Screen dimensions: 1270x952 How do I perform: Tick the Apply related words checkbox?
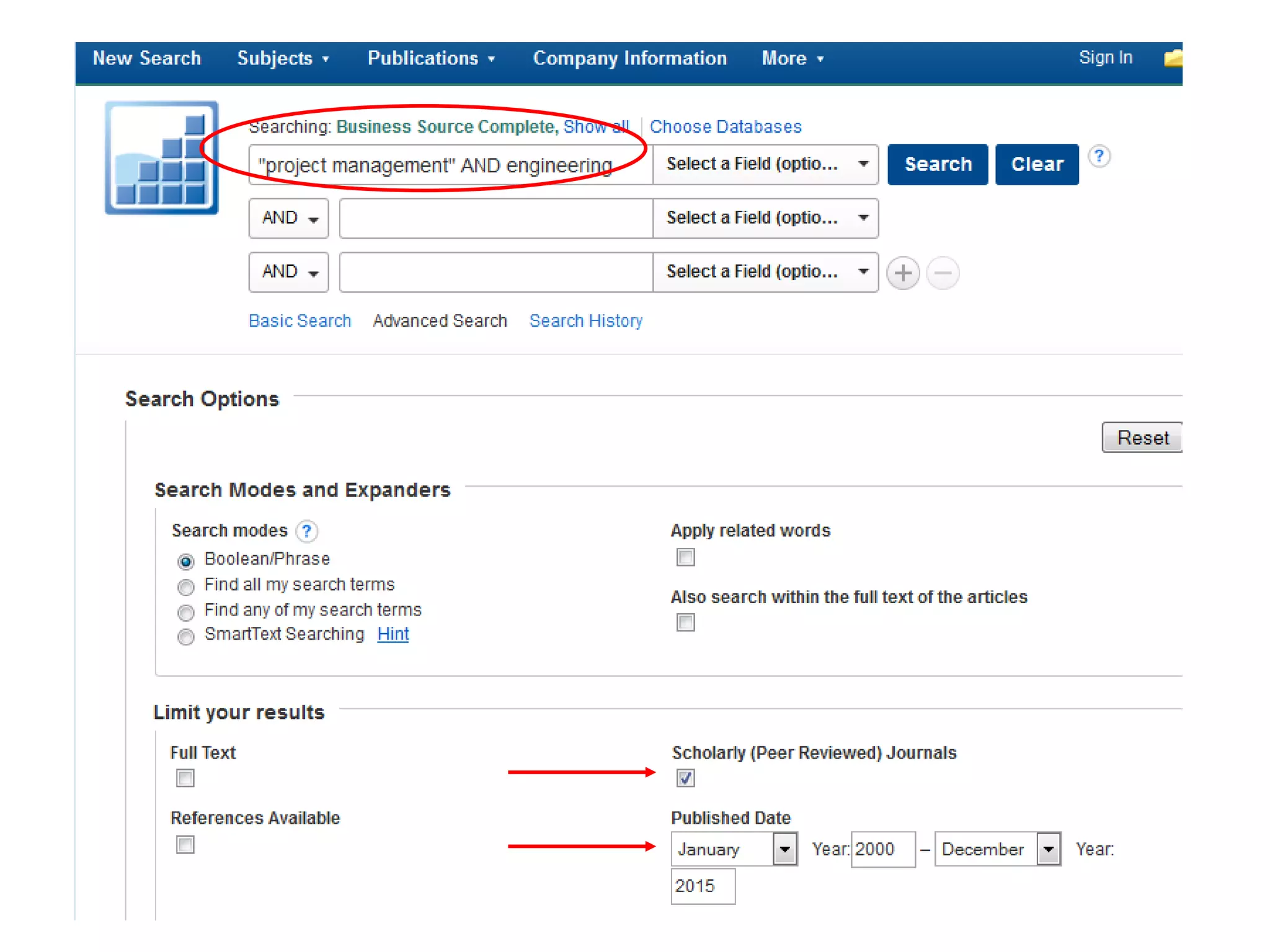(x=685, y=557)
